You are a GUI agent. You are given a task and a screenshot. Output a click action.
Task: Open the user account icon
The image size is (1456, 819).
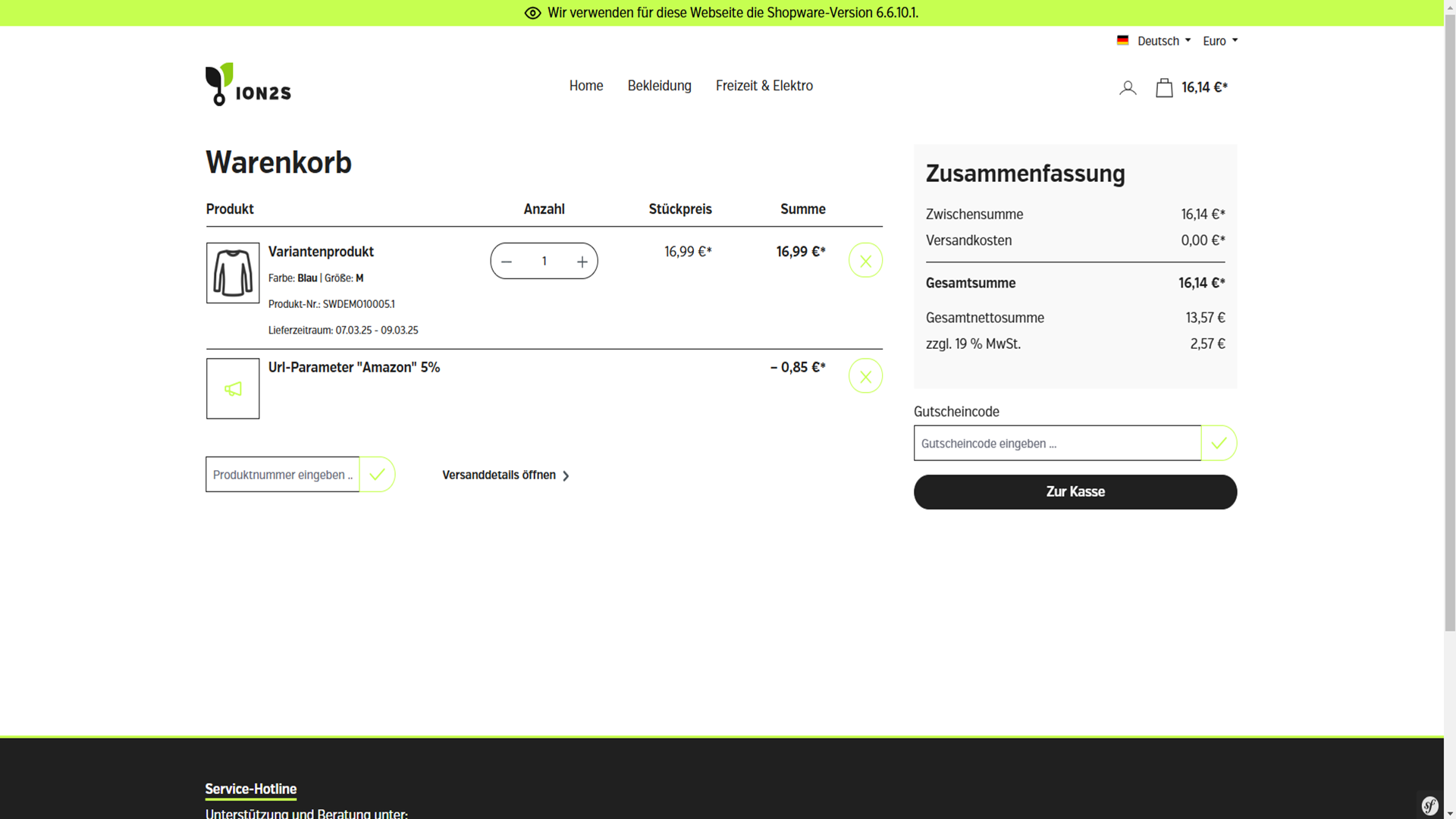(x=1128, y=88)
